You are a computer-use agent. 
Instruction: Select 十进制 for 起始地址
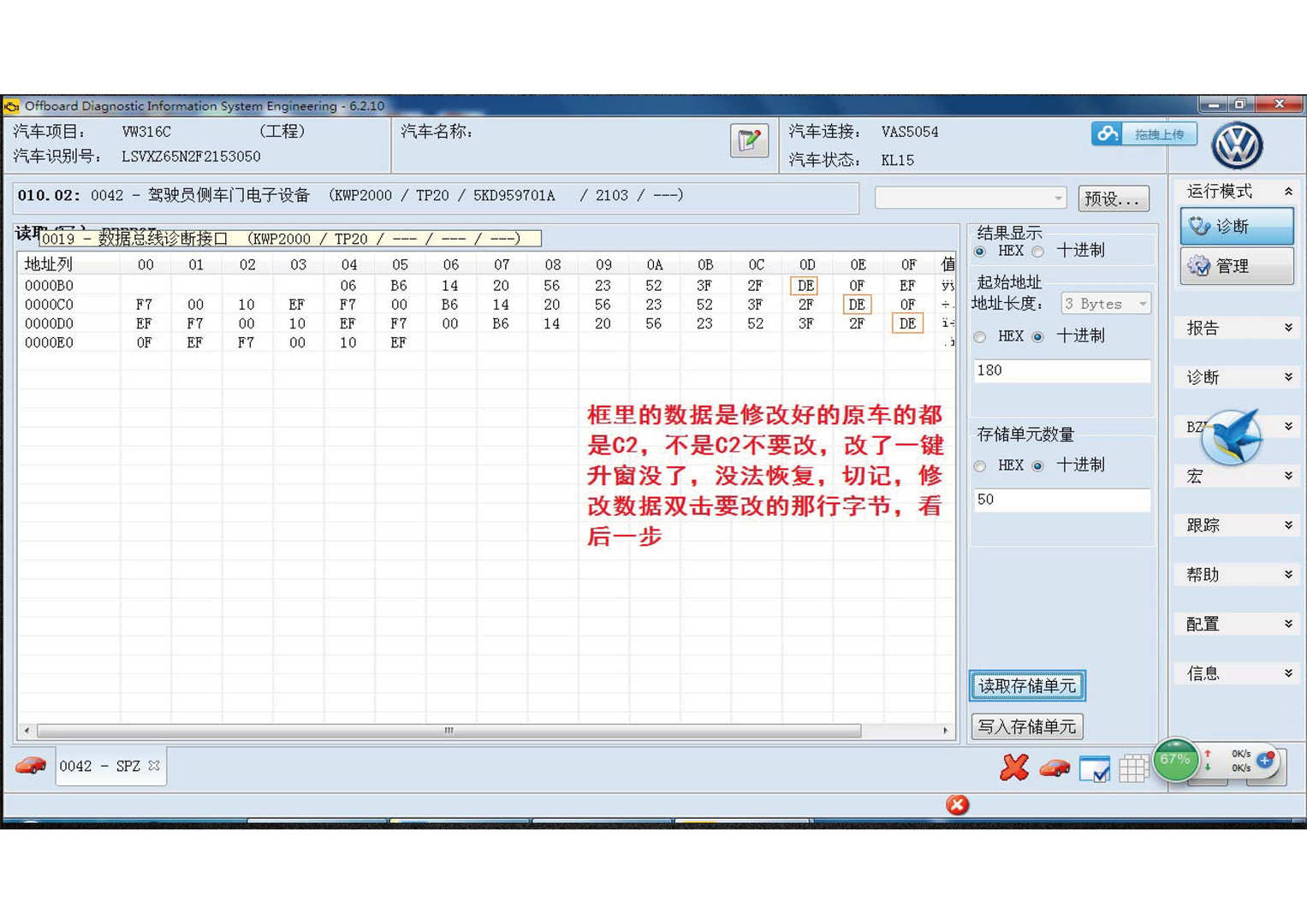[1038, 337]
